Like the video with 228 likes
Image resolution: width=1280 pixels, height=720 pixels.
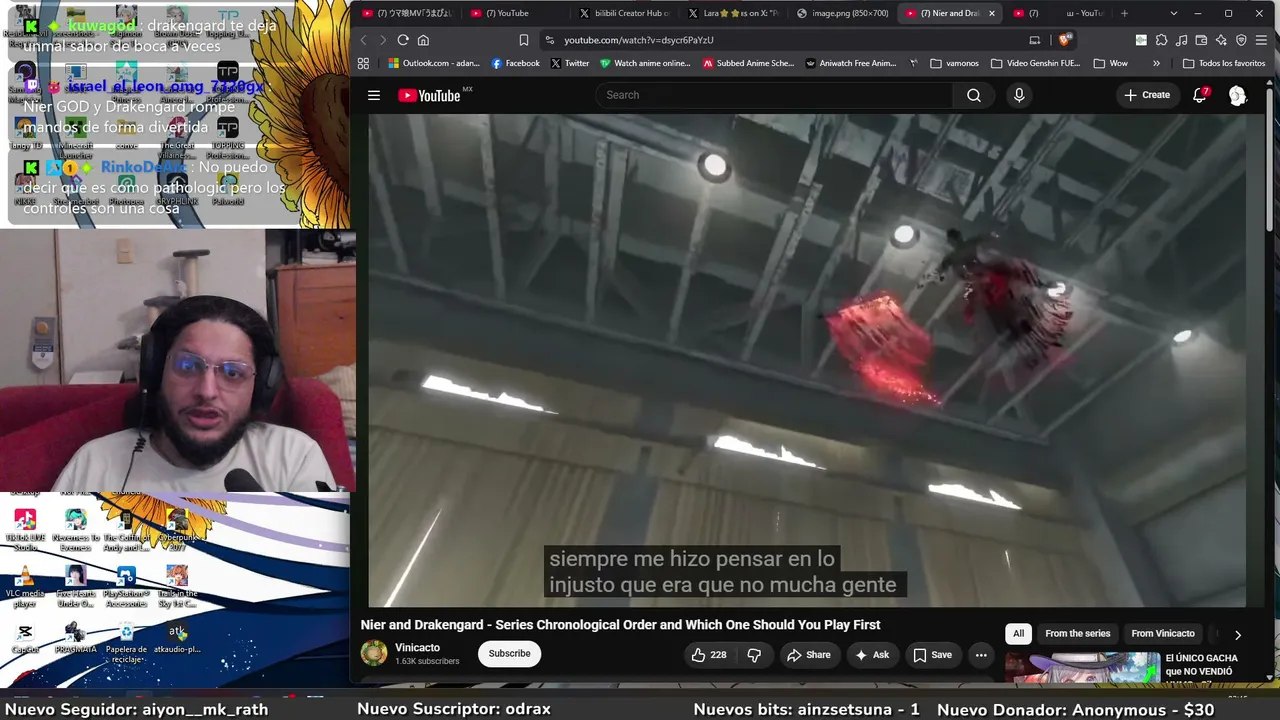coord(708,655)
